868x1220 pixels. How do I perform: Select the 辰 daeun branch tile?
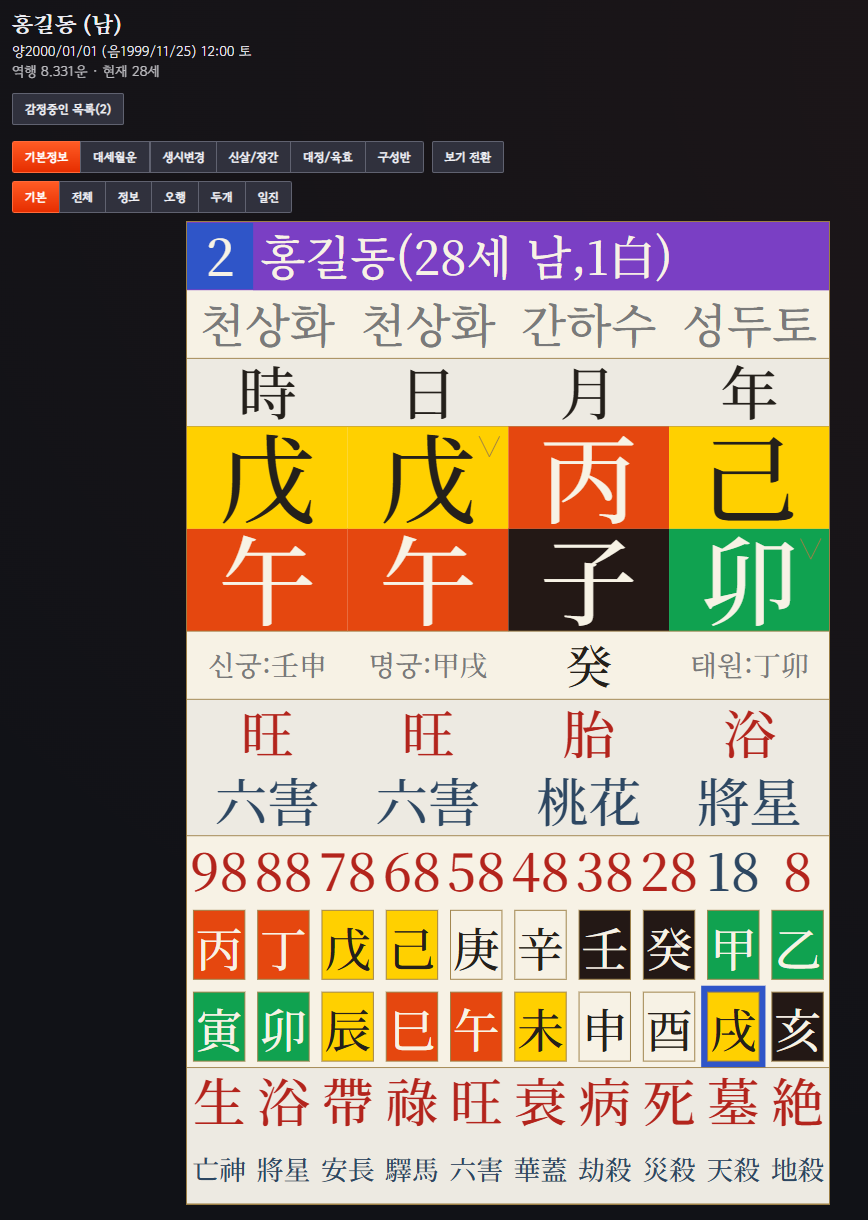[347, 1026]
